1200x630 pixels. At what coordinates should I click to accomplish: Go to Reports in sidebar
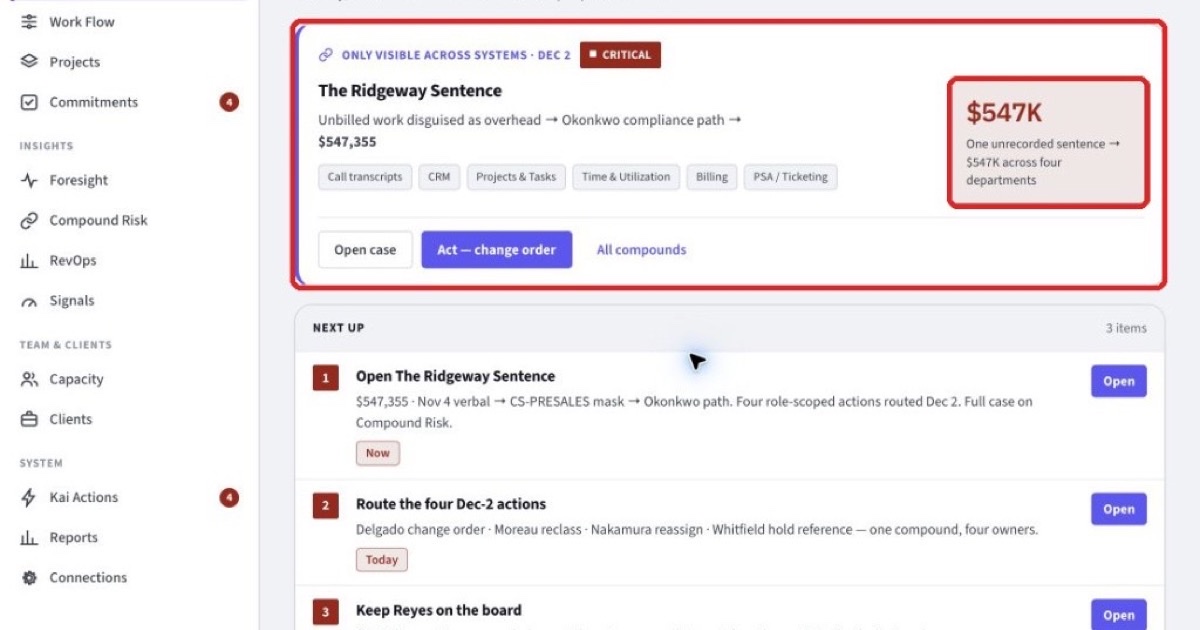coord(73,538)
